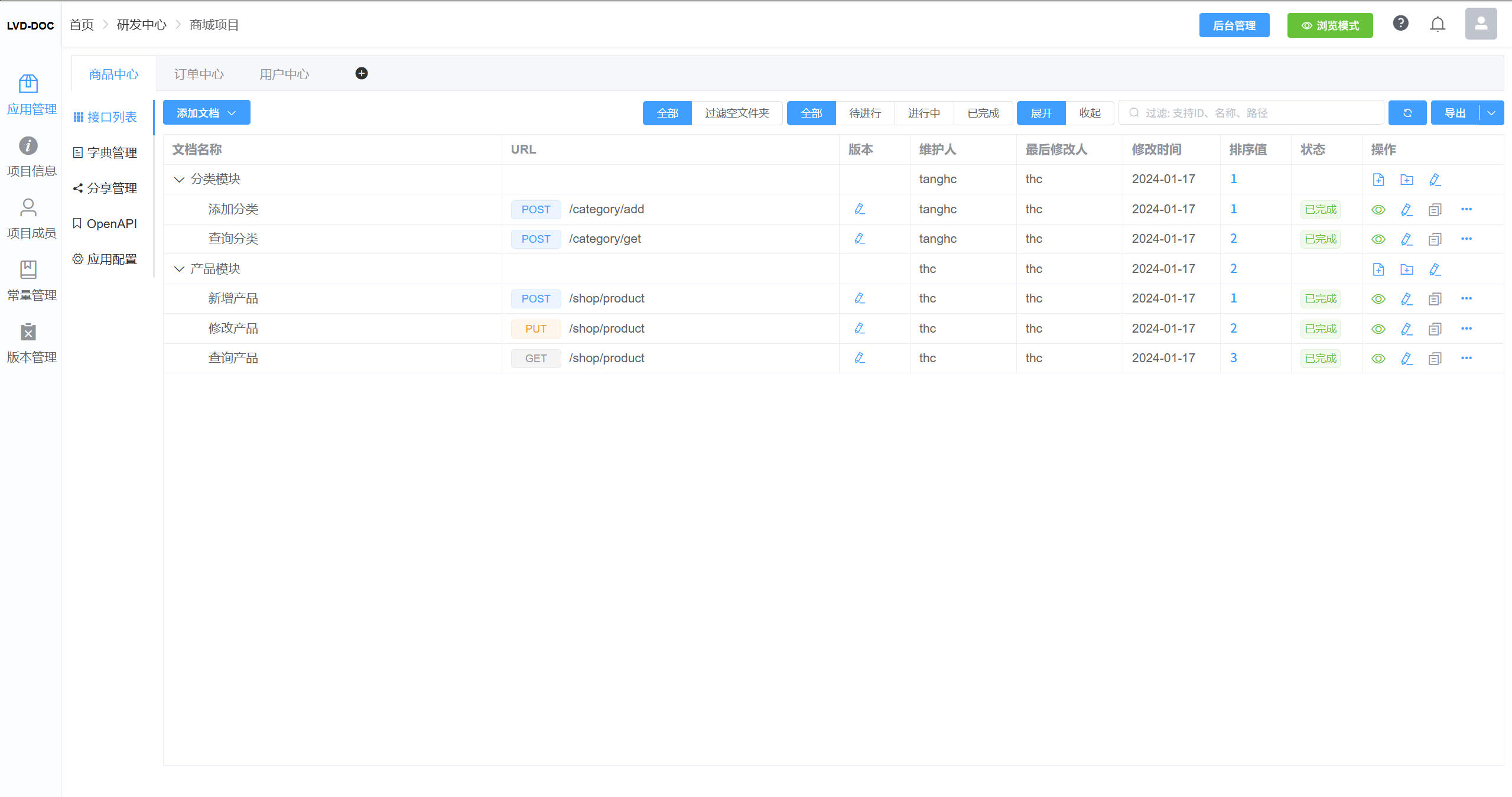Filter documents by 进行中 status
1512x797 pixels.
click(x=924, y=113)
